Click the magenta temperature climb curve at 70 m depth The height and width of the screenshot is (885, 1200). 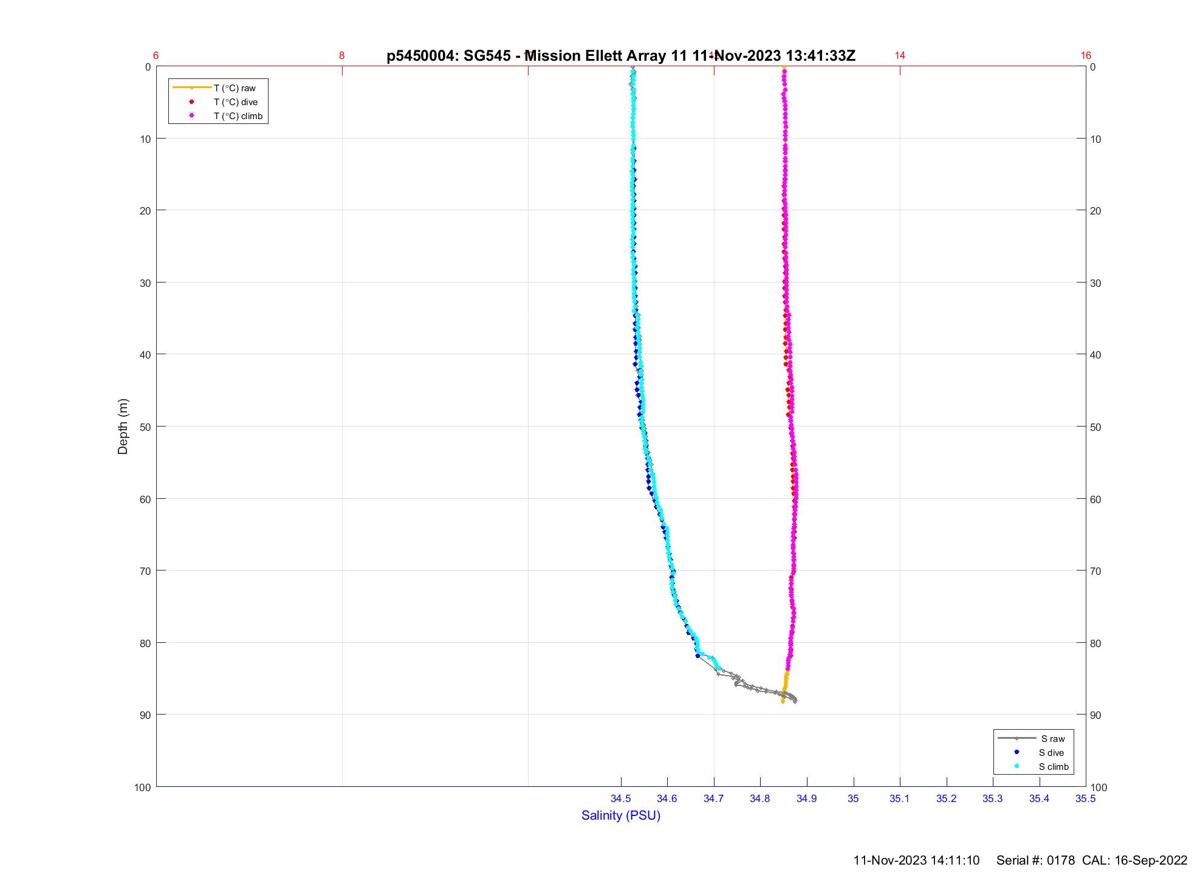[x=794, y=571]
